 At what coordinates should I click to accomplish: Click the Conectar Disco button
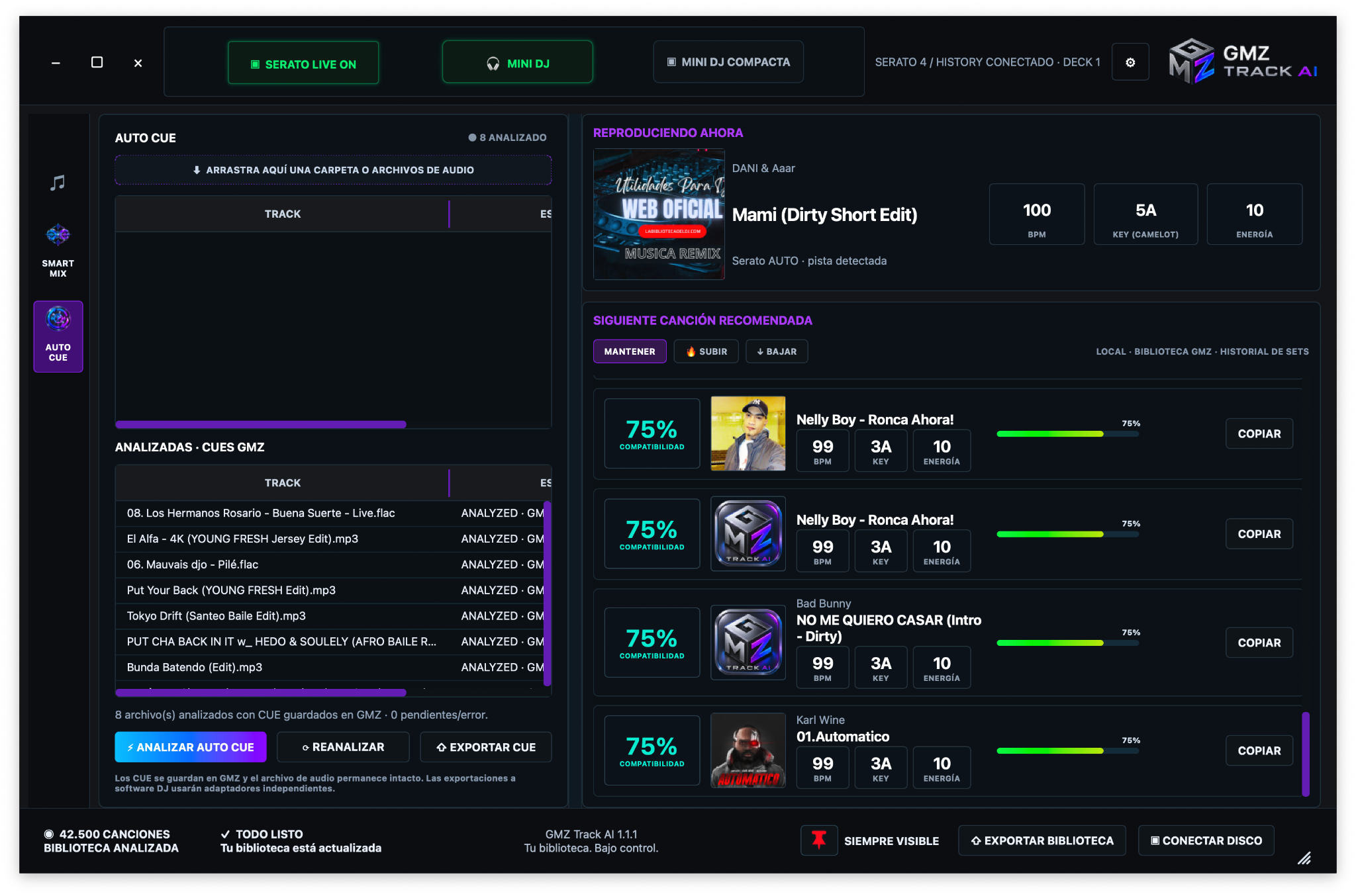click(x=1206, y=840)
